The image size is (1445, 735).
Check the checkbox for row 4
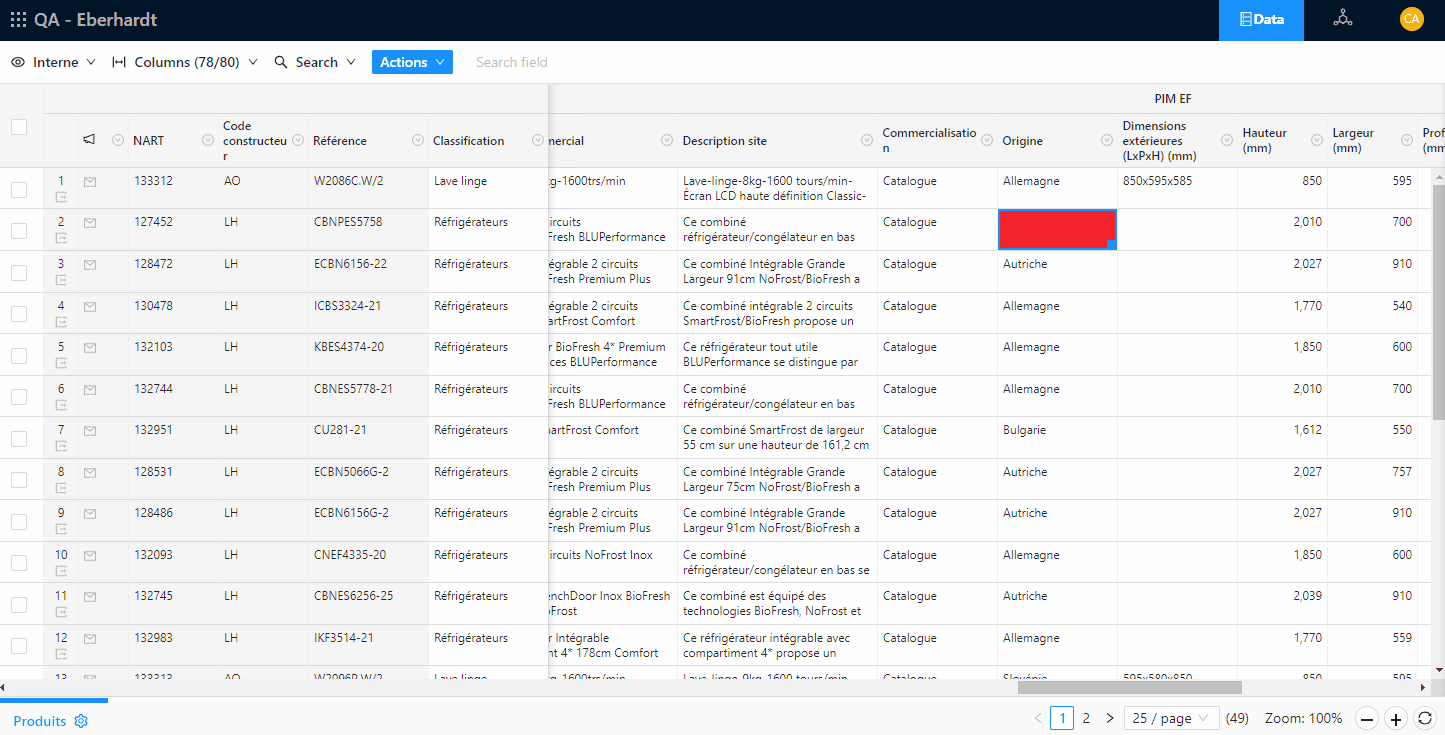click(19, 314)
